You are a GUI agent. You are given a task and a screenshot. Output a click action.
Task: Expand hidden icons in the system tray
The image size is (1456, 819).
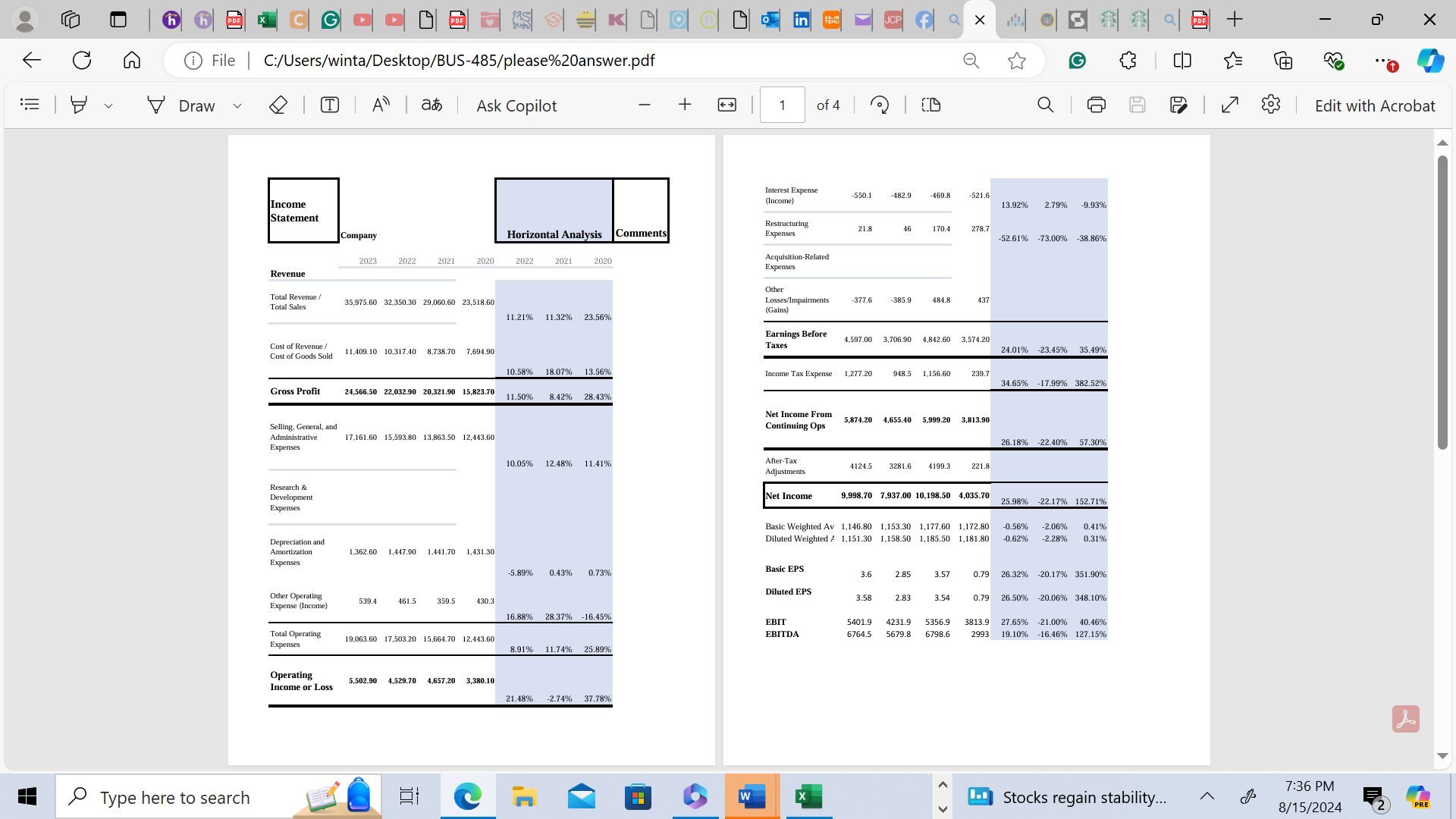pyautogui.click(x=1208, y=796)
